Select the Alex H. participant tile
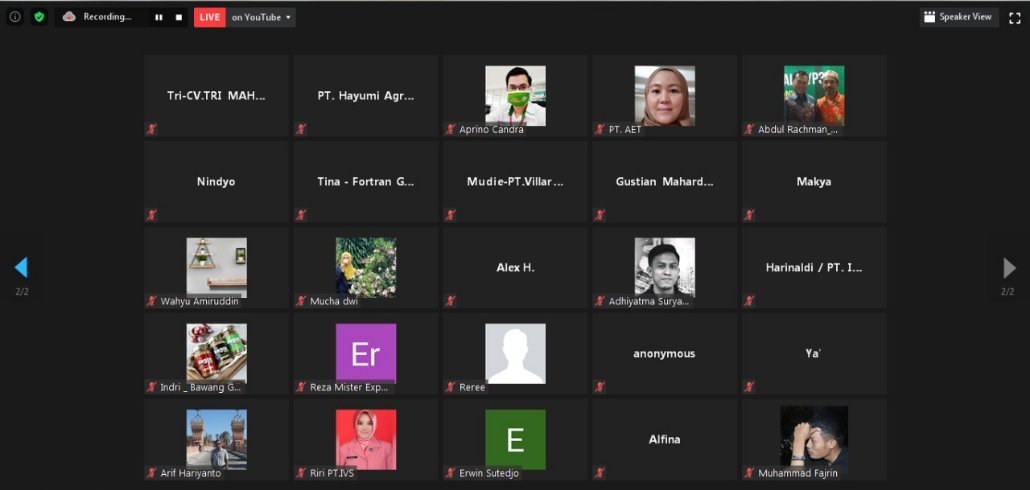Viewport: 1030px width, 490px height. (x=515, y=268)
